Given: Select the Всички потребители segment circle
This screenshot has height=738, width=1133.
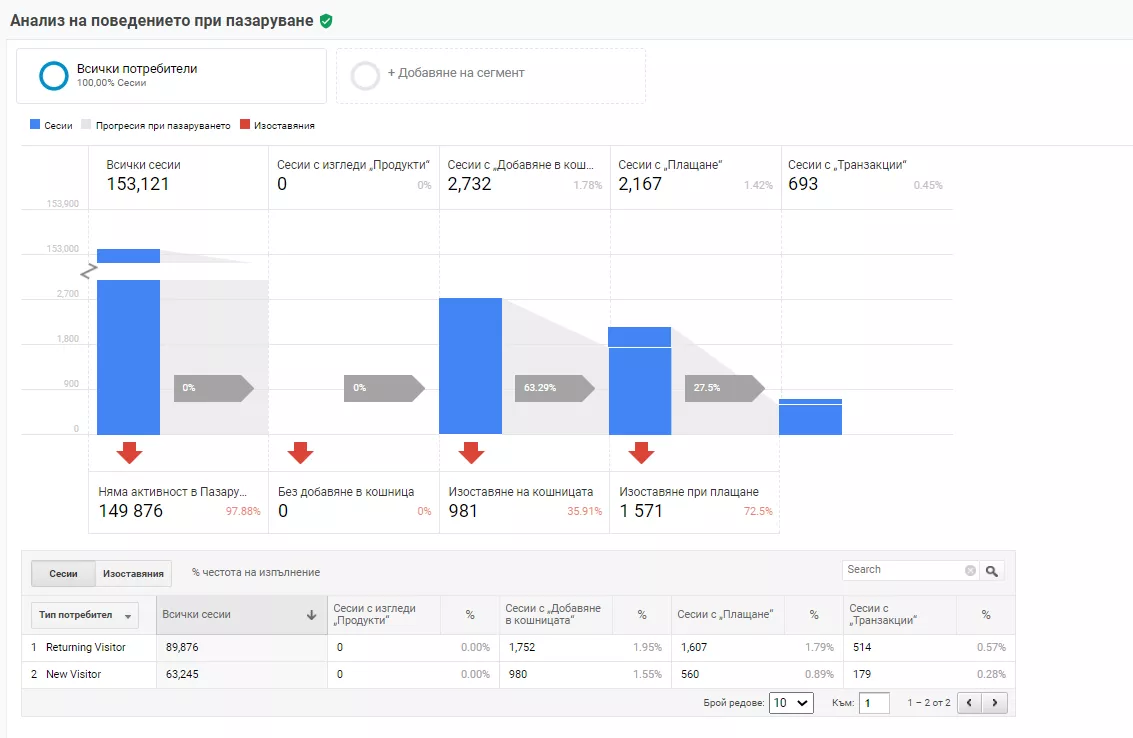Looking at the screenshot, I should [x=53, y=76].
